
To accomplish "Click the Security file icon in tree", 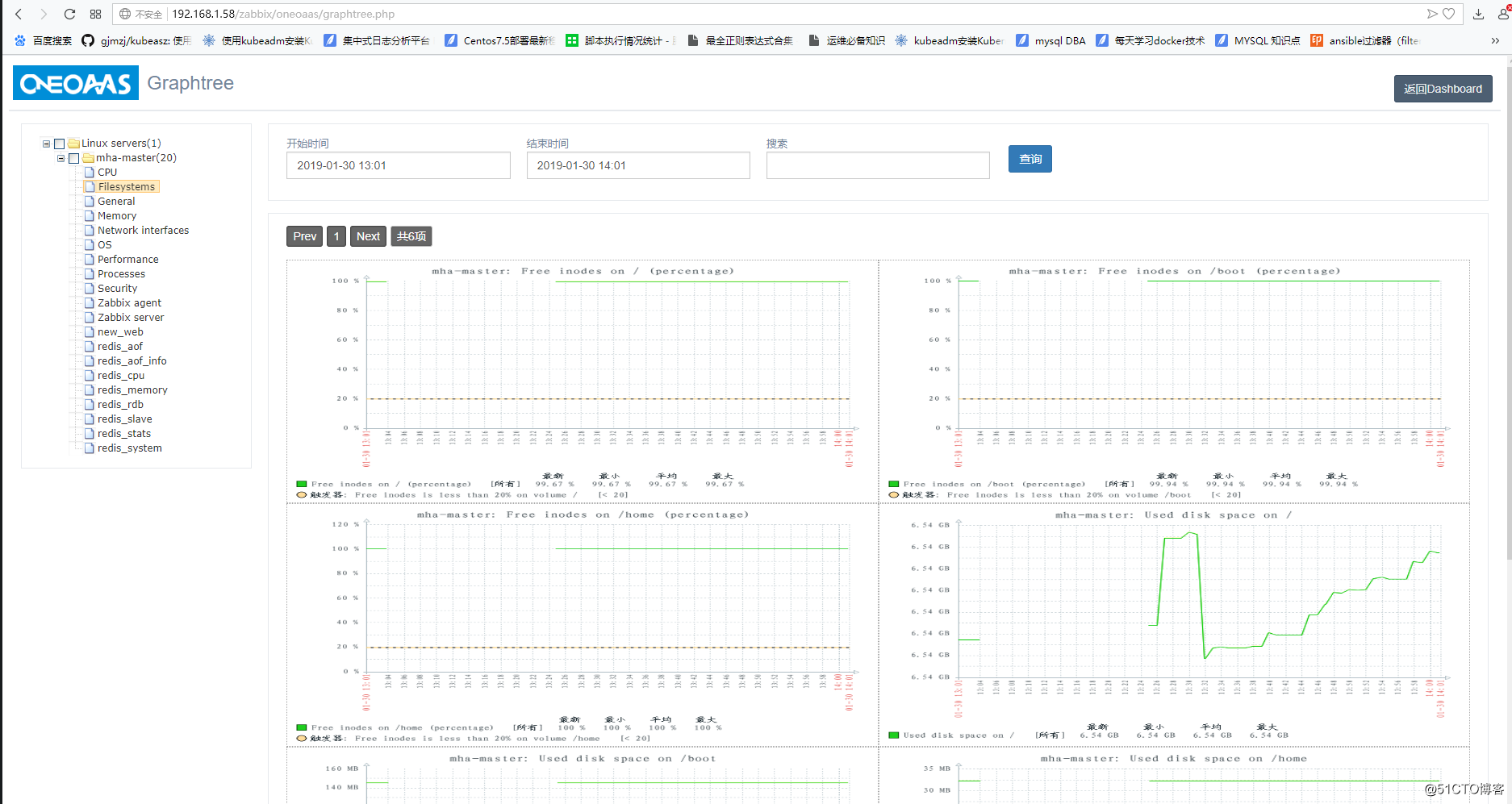I will click(x=90, y=289).
